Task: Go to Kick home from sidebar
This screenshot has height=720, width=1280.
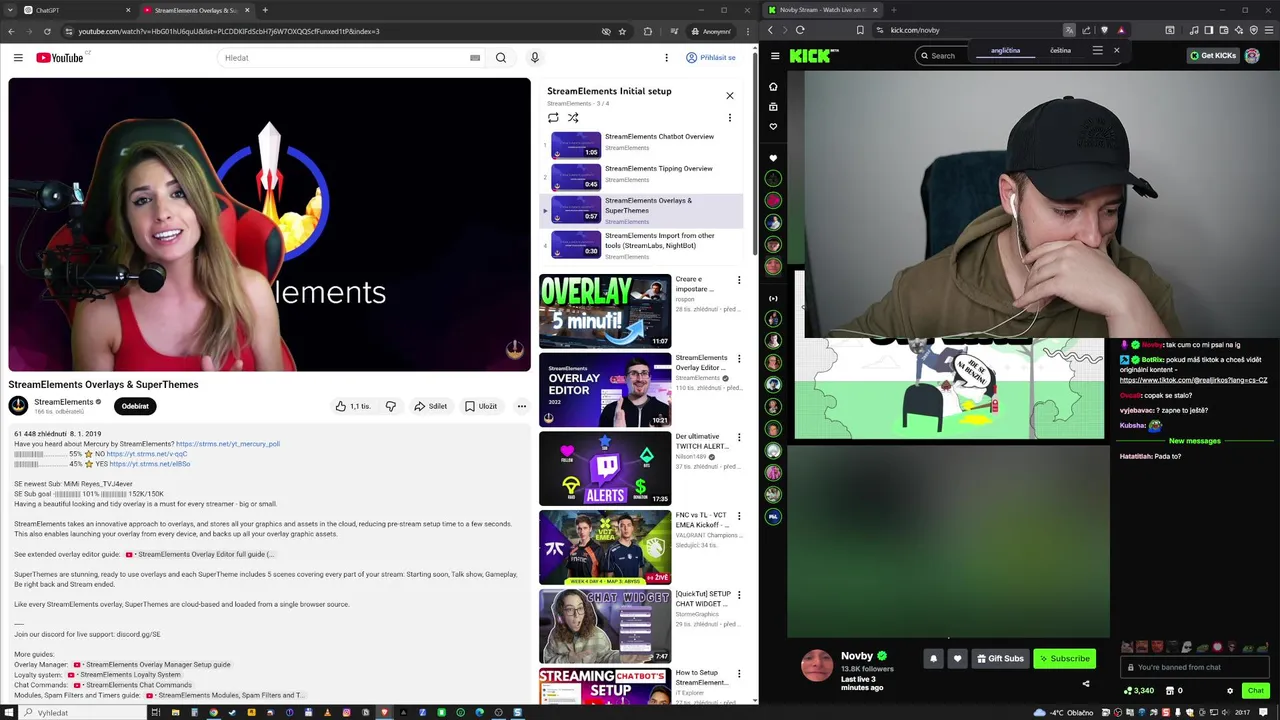Action: [773, 87]
